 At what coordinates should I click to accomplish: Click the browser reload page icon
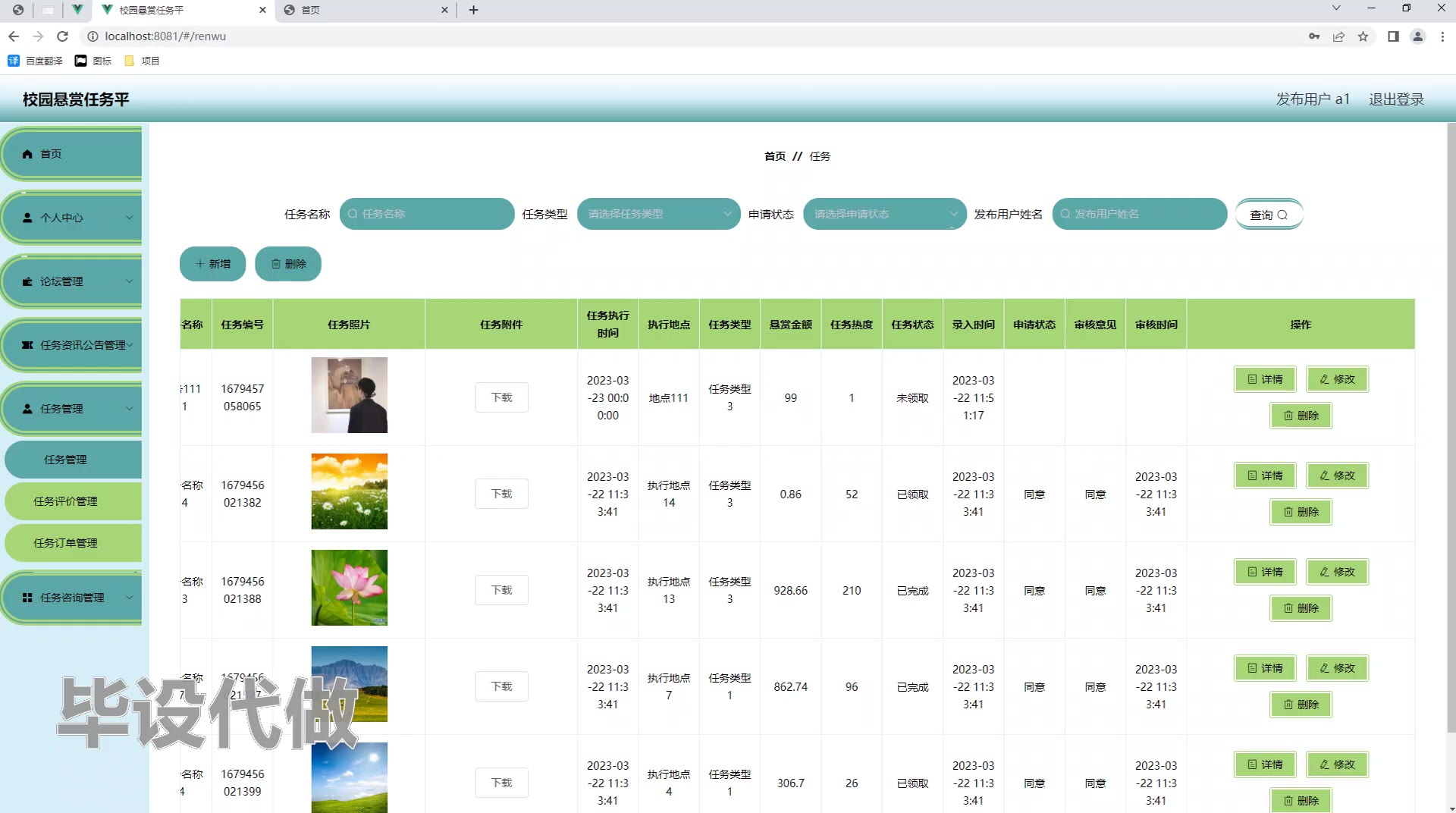point(63,36)
